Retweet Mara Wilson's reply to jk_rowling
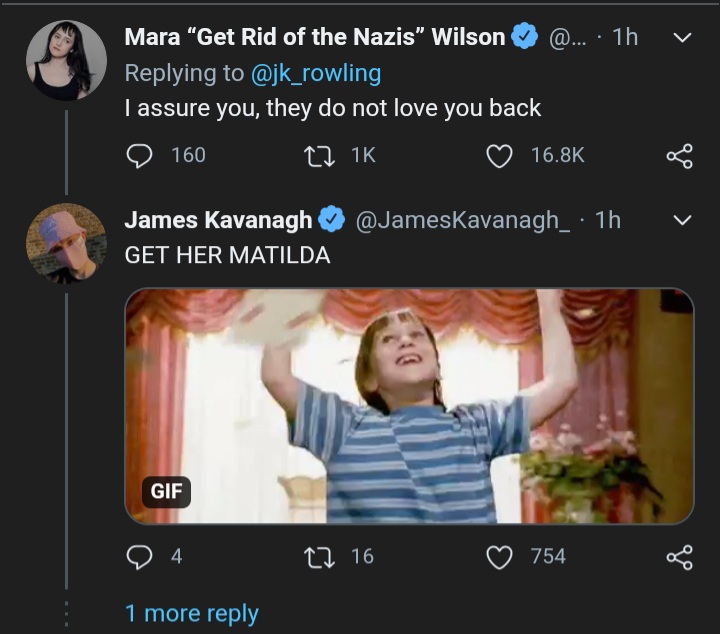The image size is (720, 634). [x=320, y=156]
